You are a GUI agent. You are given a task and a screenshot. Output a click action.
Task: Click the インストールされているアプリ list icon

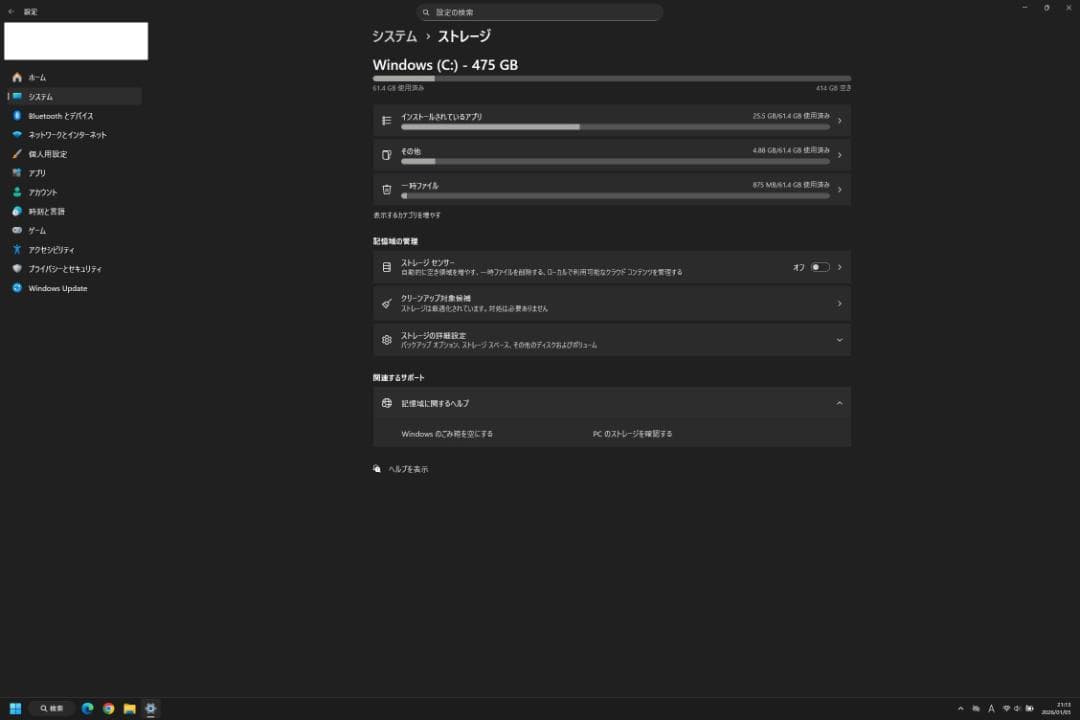click(x=386, y=121)
